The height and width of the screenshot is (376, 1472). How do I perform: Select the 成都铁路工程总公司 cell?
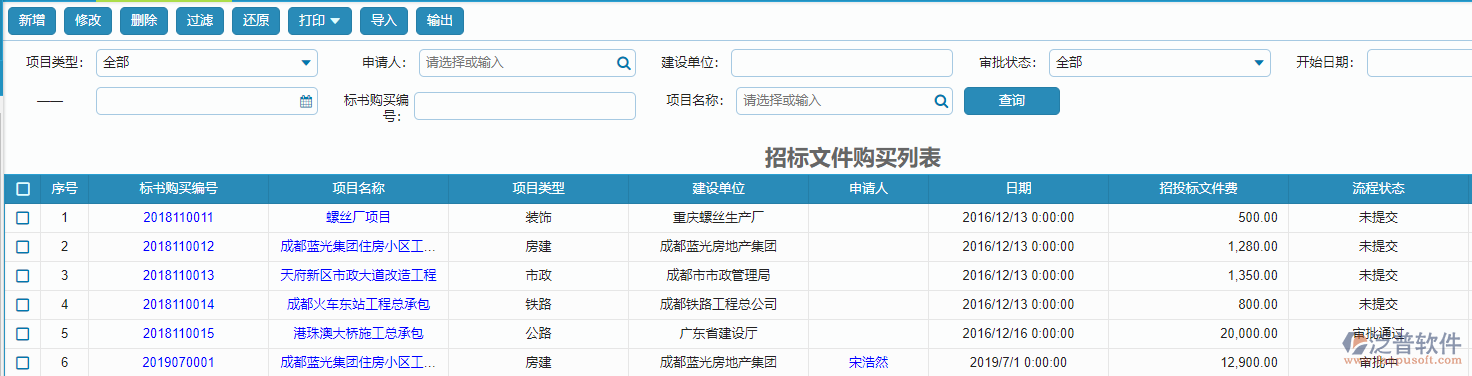pyautogui.click(x=719, y=304)
